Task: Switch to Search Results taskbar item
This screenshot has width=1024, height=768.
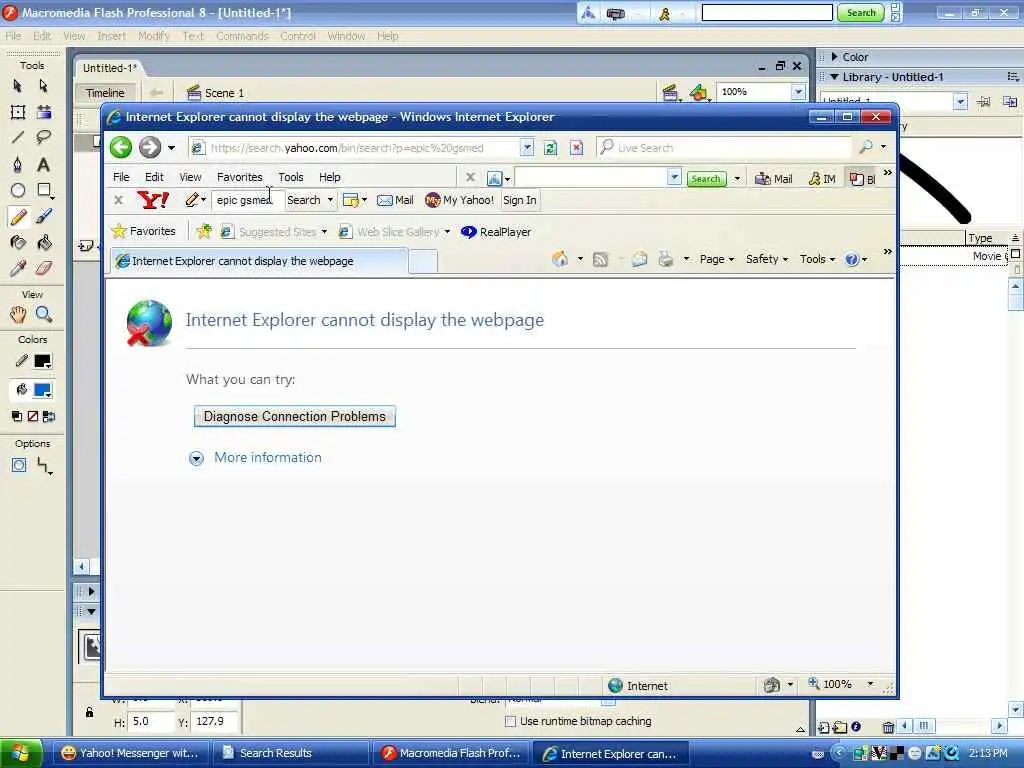Action: coord(291,753)
